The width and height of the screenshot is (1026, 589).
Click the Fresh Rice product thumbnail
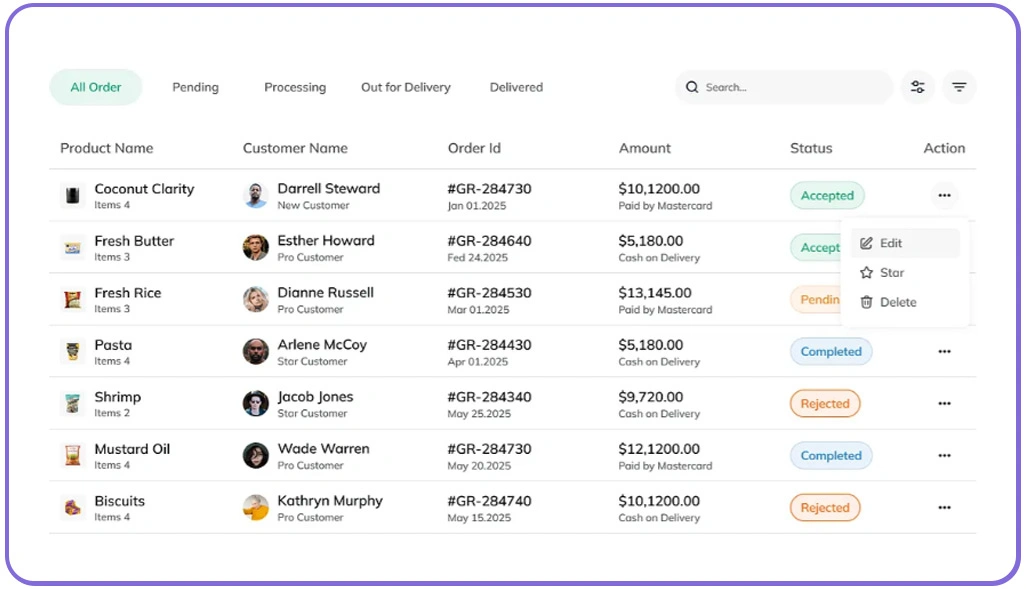coord(73,299)
